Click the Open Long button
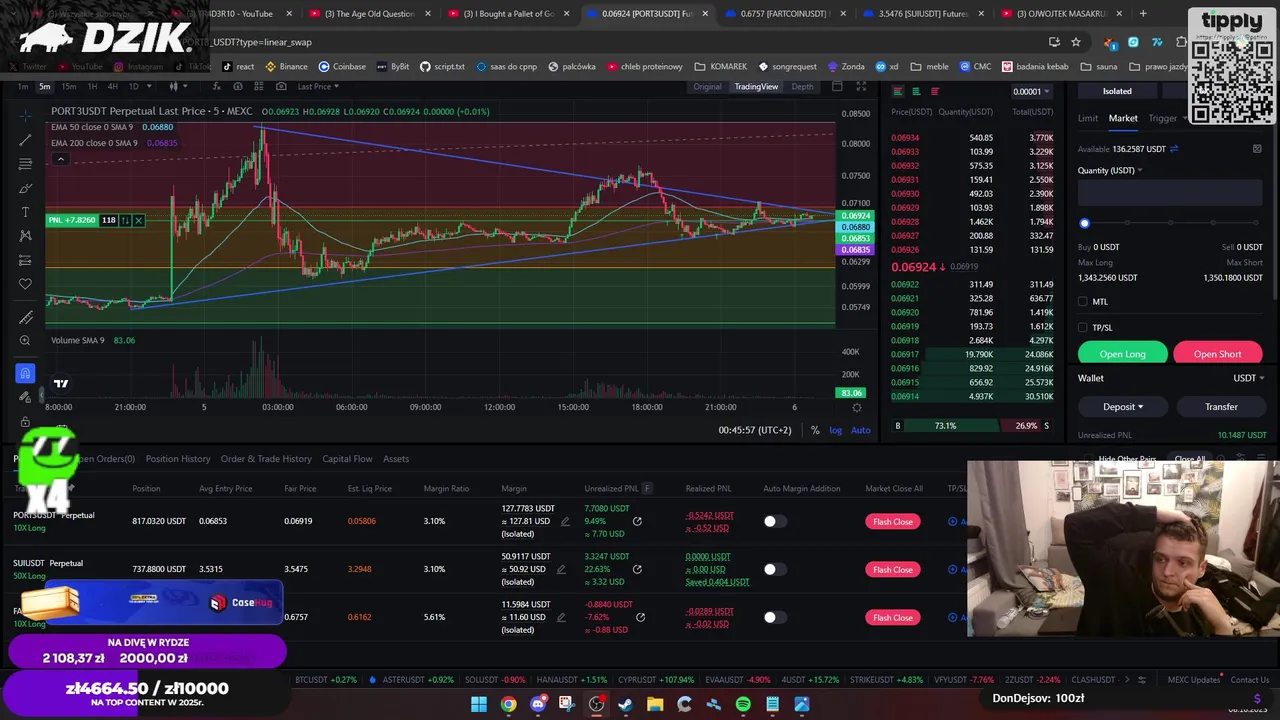The height and width of the screenshot is (720, 1280). (1122, 353)
